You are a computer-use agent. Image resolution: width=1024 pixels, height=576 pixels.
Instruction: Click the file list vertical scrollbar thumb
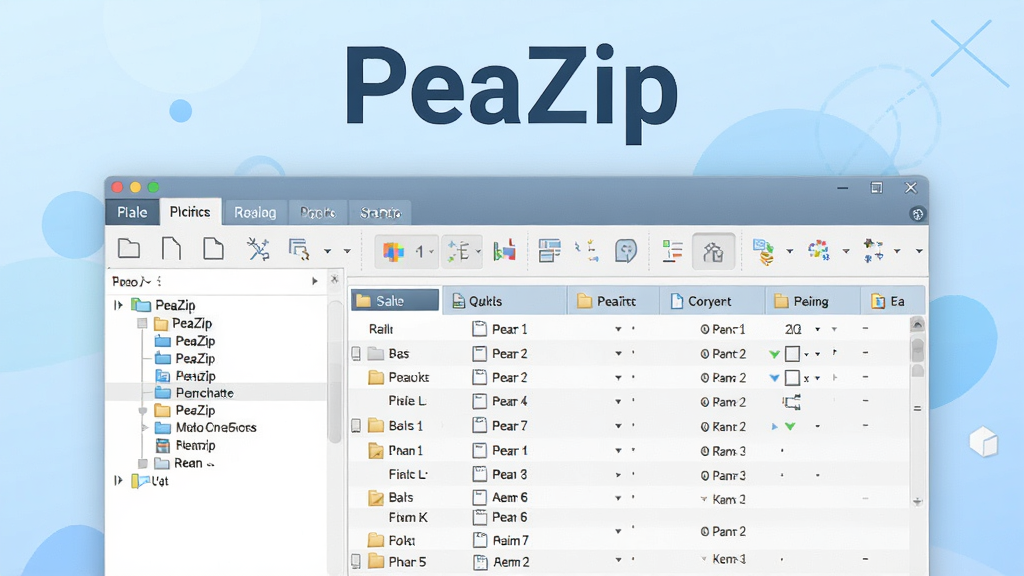[x=917, y=350]
